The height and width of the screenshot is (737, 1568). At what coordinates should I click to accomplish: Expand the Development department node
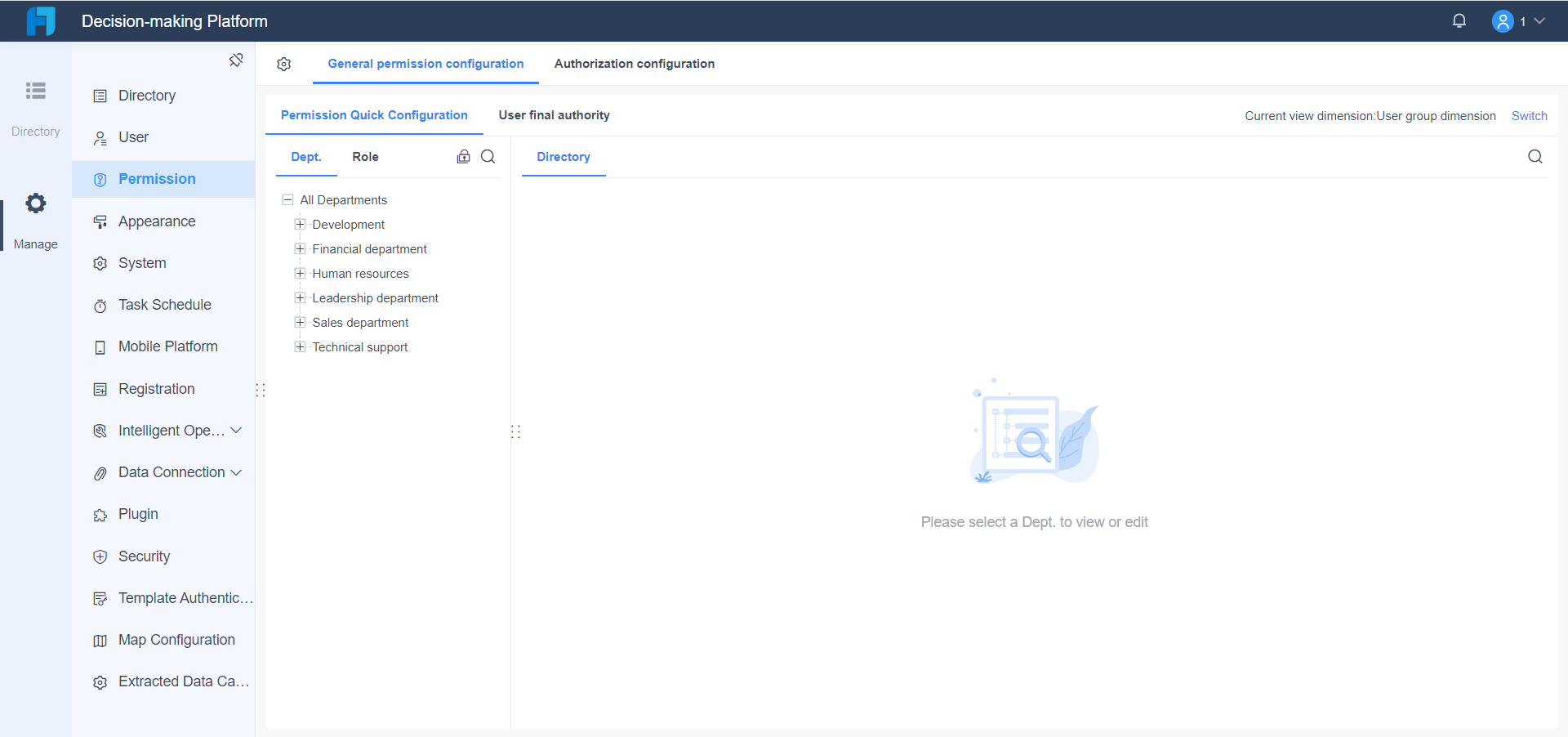tap(300, 223)
